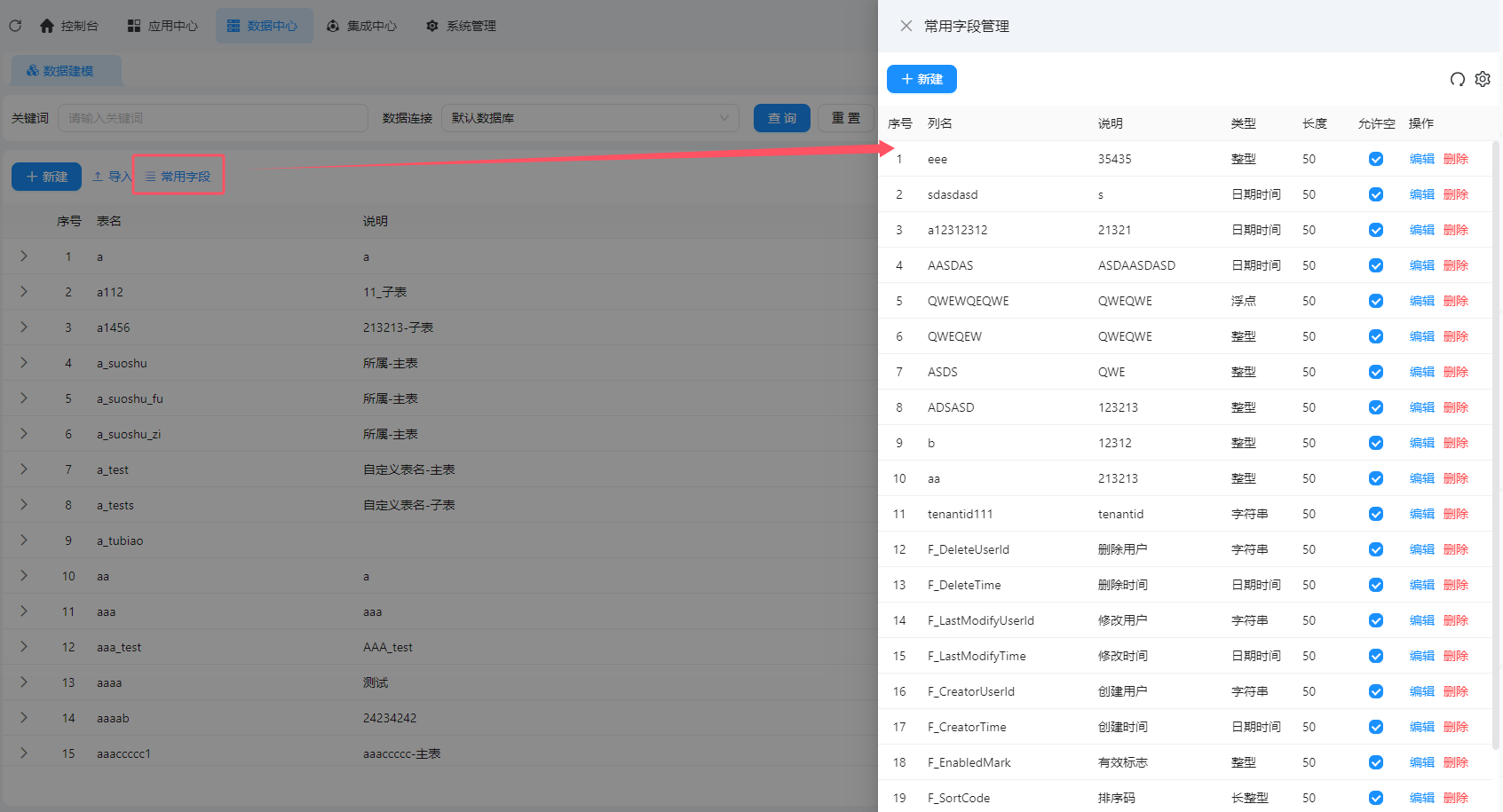Viewport: 1503px width, 812px height.
Task: Uncheck 允许空 for field QWEWQEQWE
Action: tap(1376, 301)
